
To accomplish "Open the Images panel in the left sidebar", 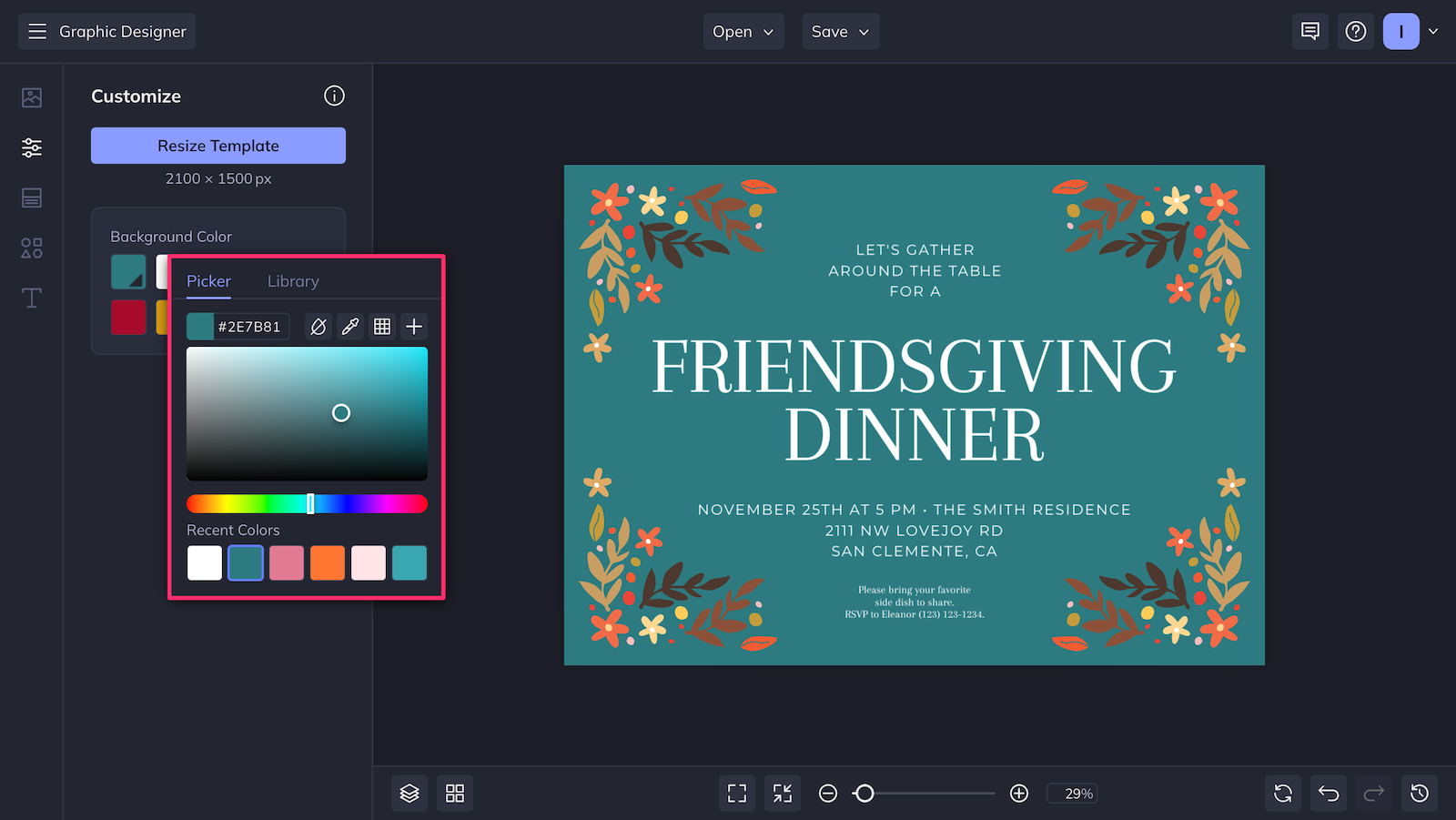I will (31, 96).
